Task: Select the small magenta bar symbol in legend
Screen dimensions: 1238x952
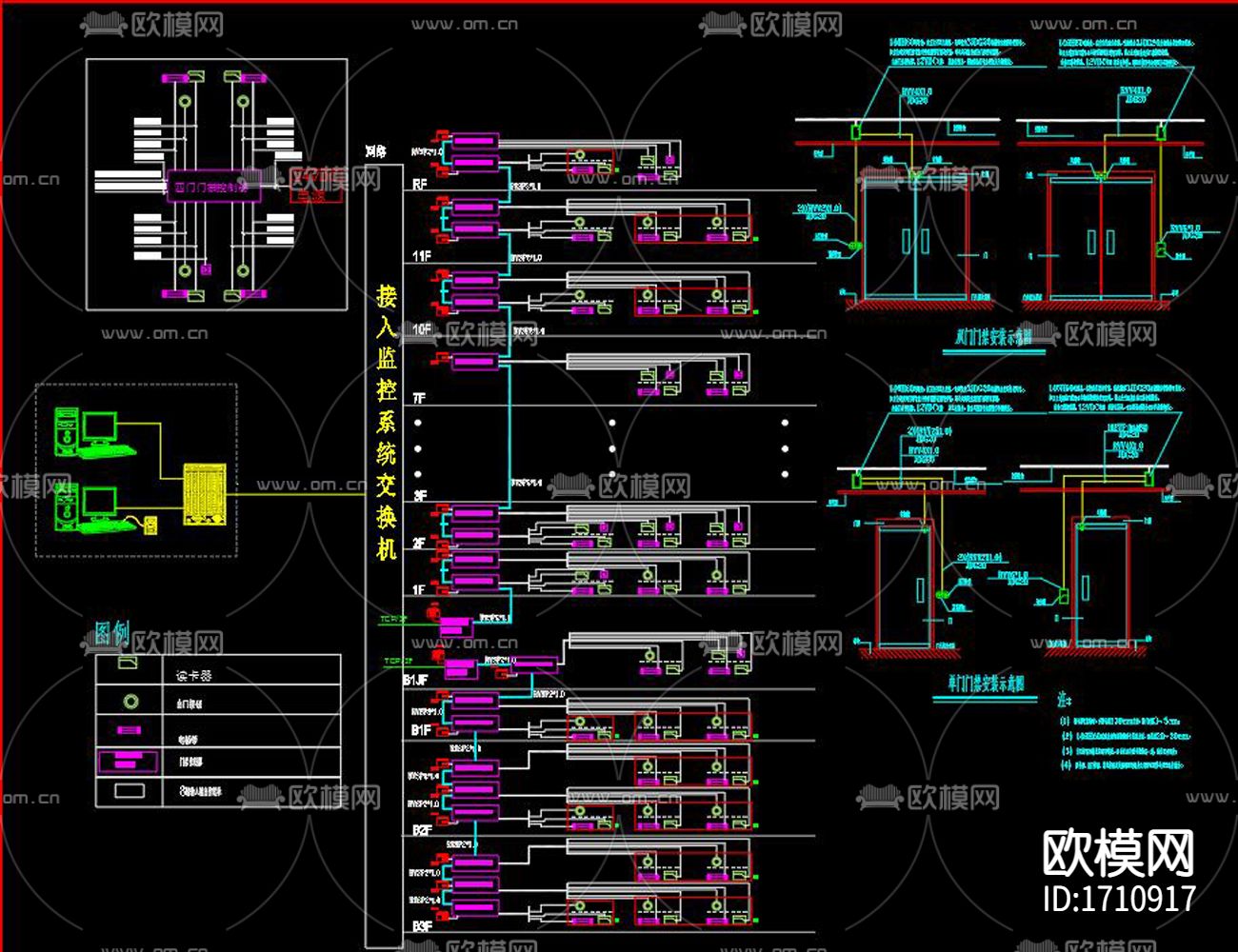Action: (130, 731)
